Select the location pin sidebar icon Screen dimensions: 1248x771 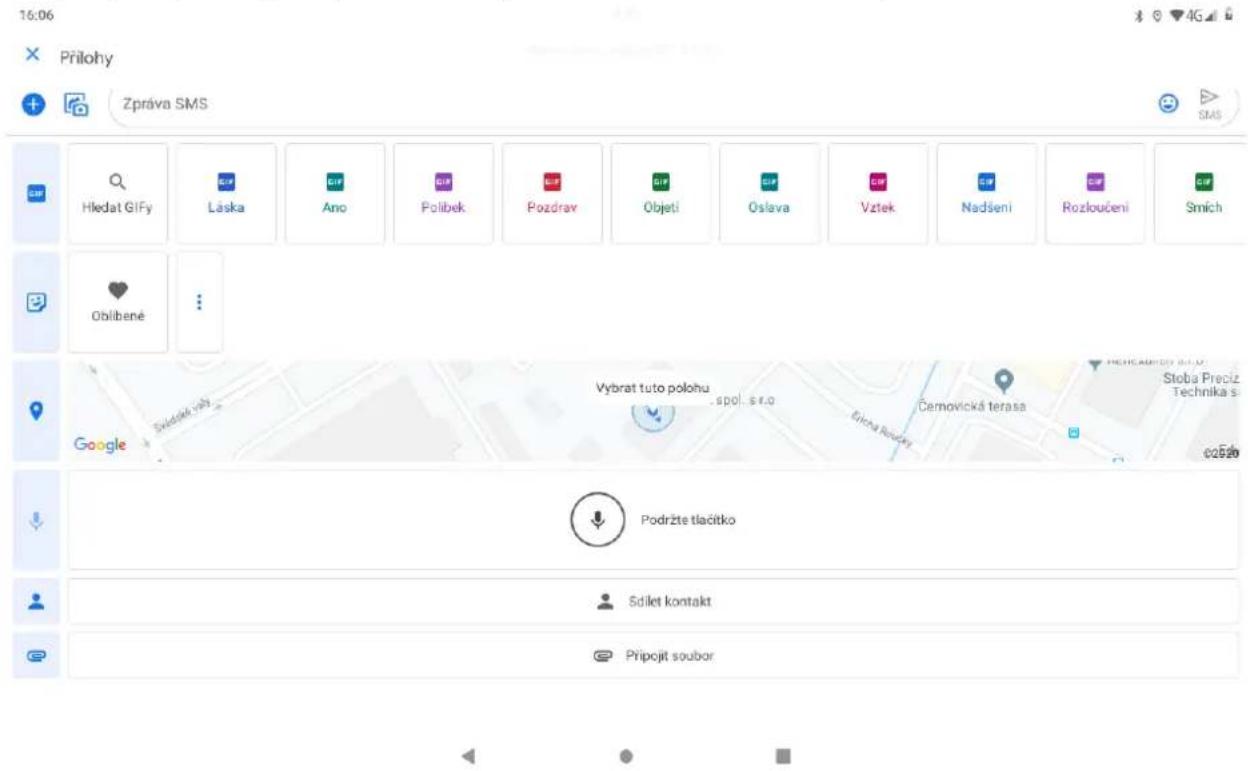pyautogui.click(x=35, y=411)
